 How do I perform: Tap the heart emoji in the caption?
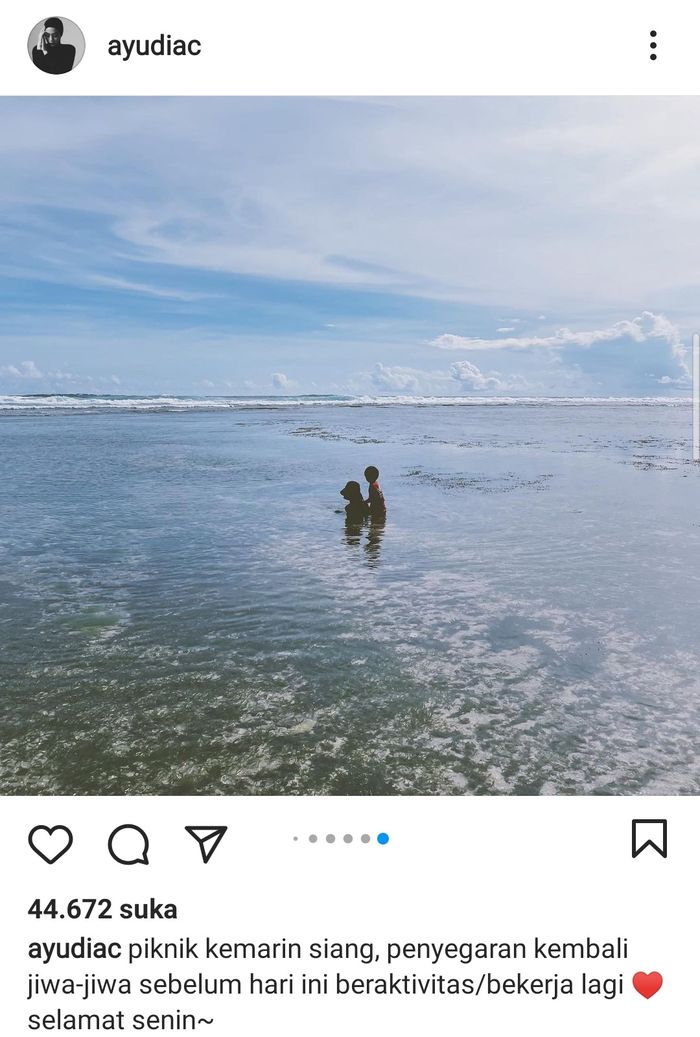coord(646,984)
